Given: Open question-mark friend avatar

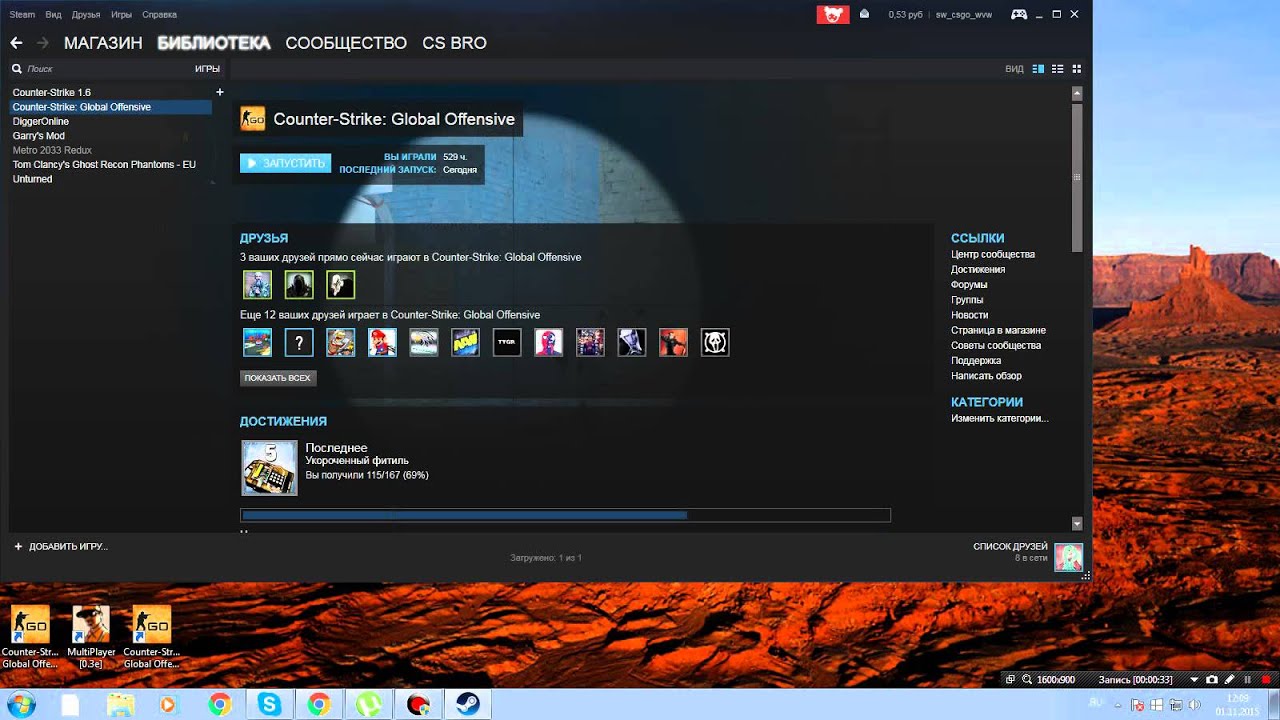Looking at the screenshot, I should tap(299, 343).
